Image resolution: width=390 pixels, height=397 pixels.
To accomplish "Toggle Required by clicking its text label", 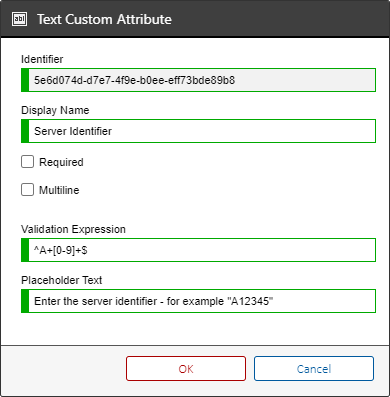I will 61,162.
